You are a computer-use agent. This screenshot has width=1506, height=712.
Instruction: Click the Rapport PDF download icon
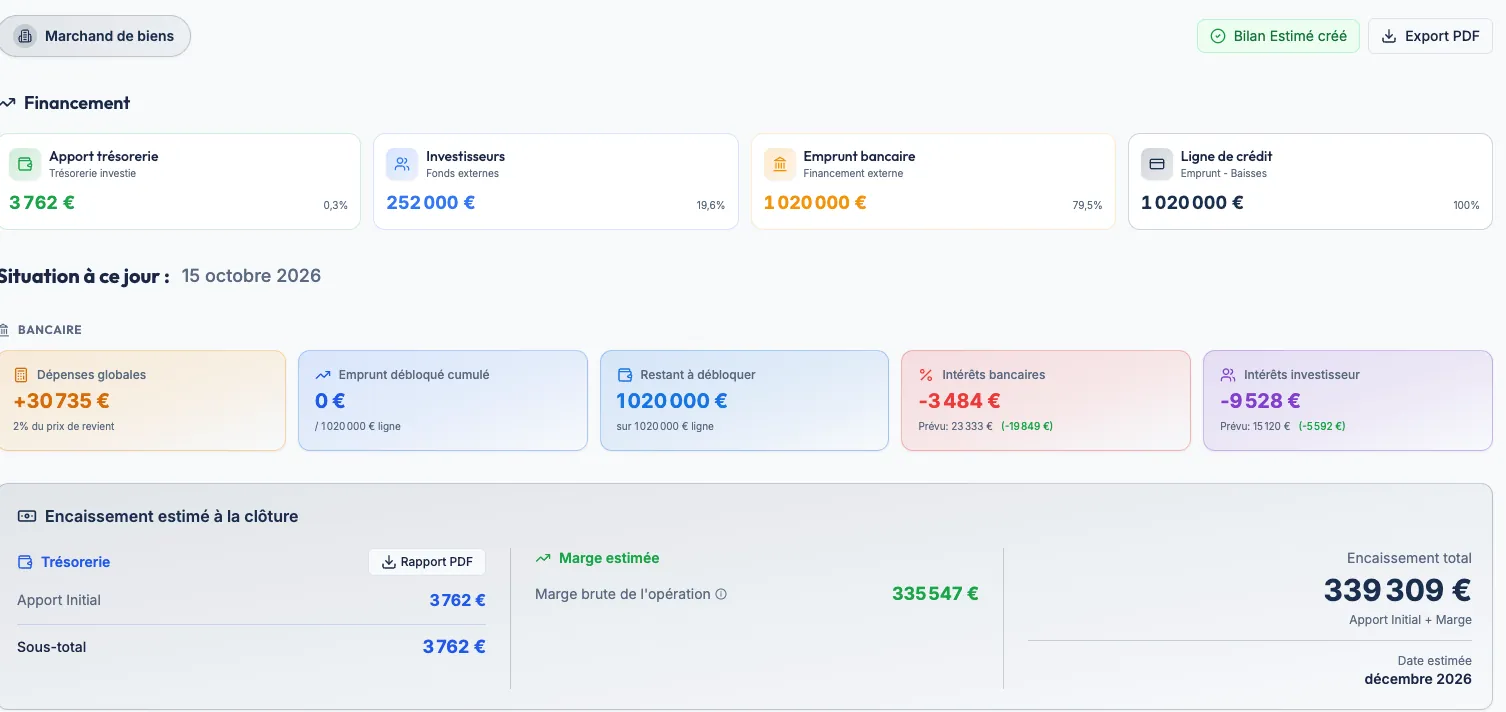[x=389, y=562]
